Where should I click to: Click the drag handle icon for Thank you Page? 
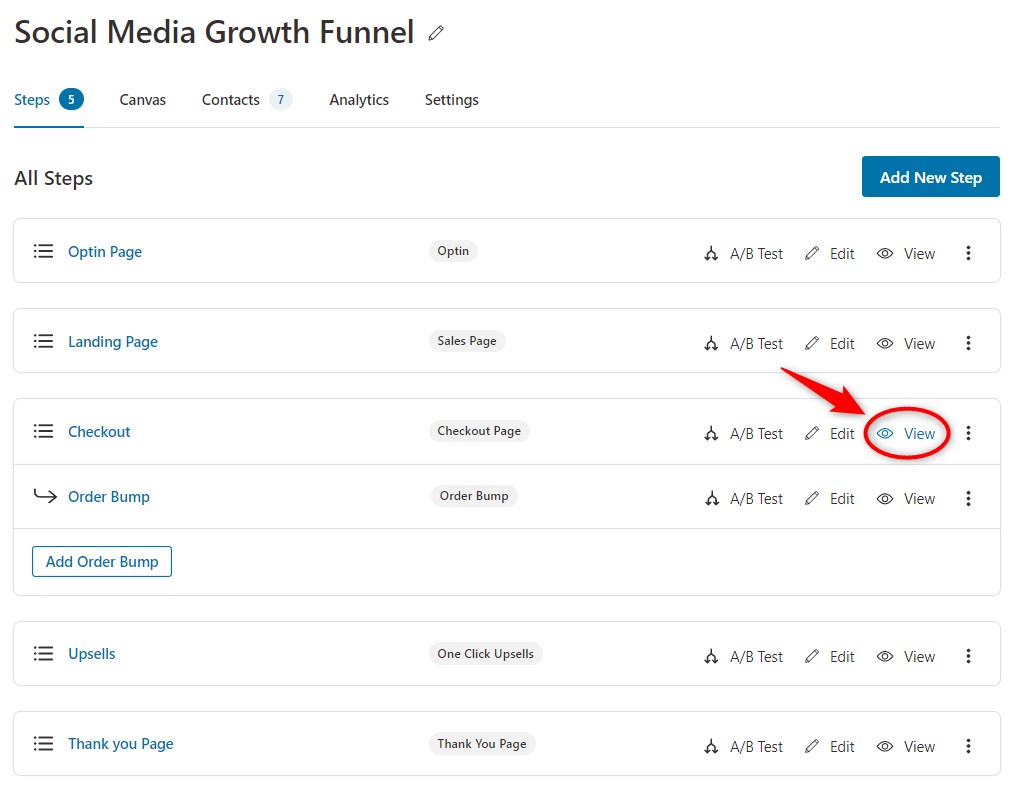point(43,743)
